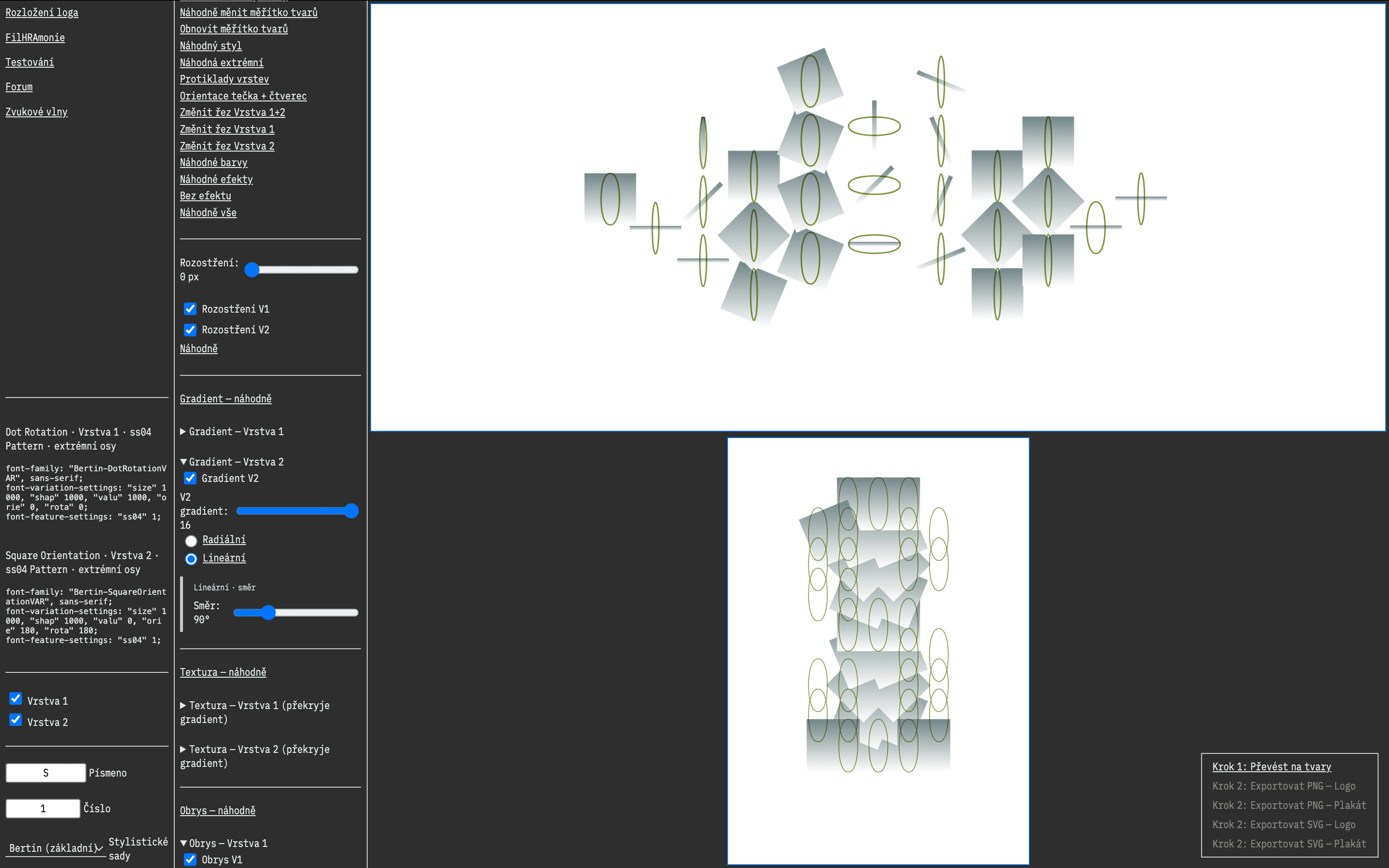1389x868 pixels.
Task: Click Textura – náhodně
Action: 223,672
